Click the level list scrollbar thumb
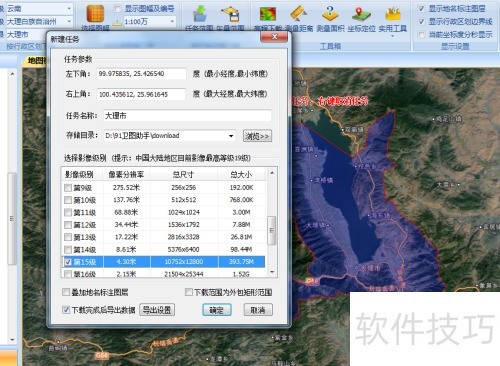This screenshot has width=500, height=366. [272, 230]
